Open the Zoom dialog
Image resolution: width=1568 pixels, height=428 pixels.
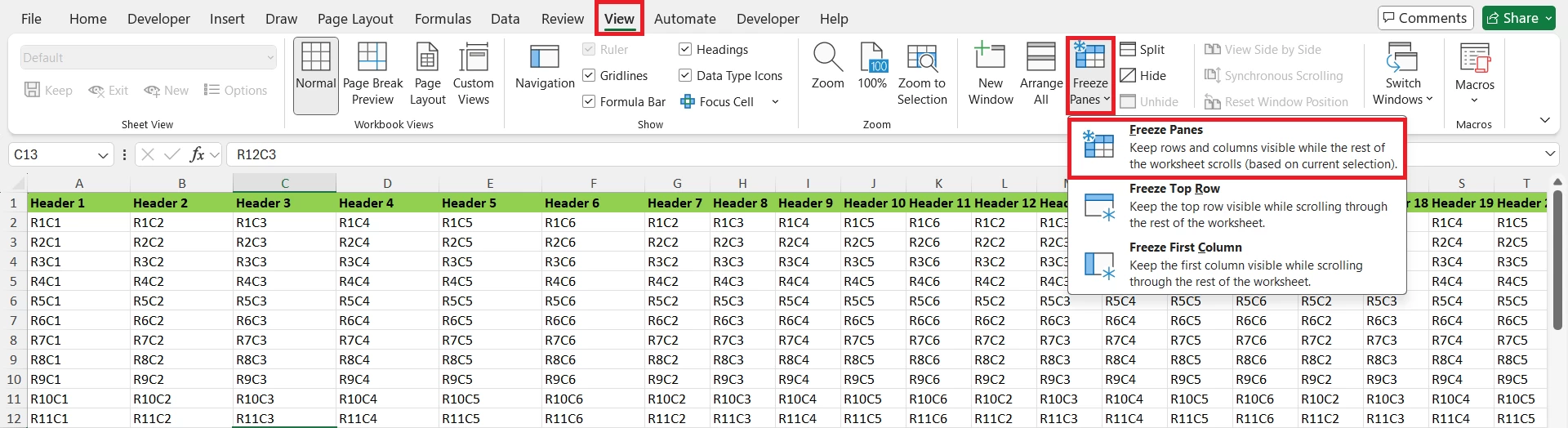pos(827,67)
